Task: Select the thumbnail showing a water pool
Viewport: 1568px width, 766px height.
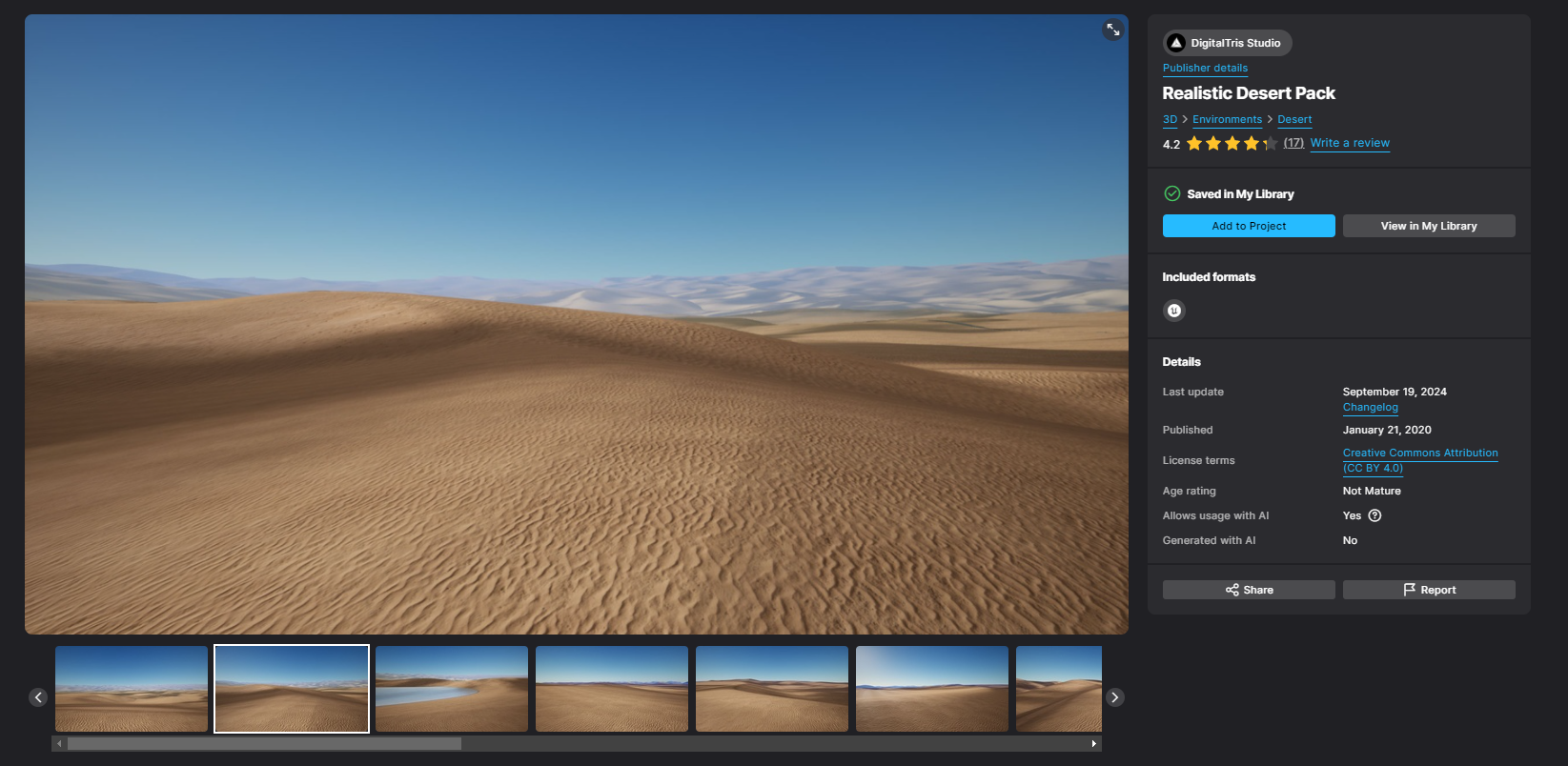Action: pyautogui.click(x=452, y=689)
